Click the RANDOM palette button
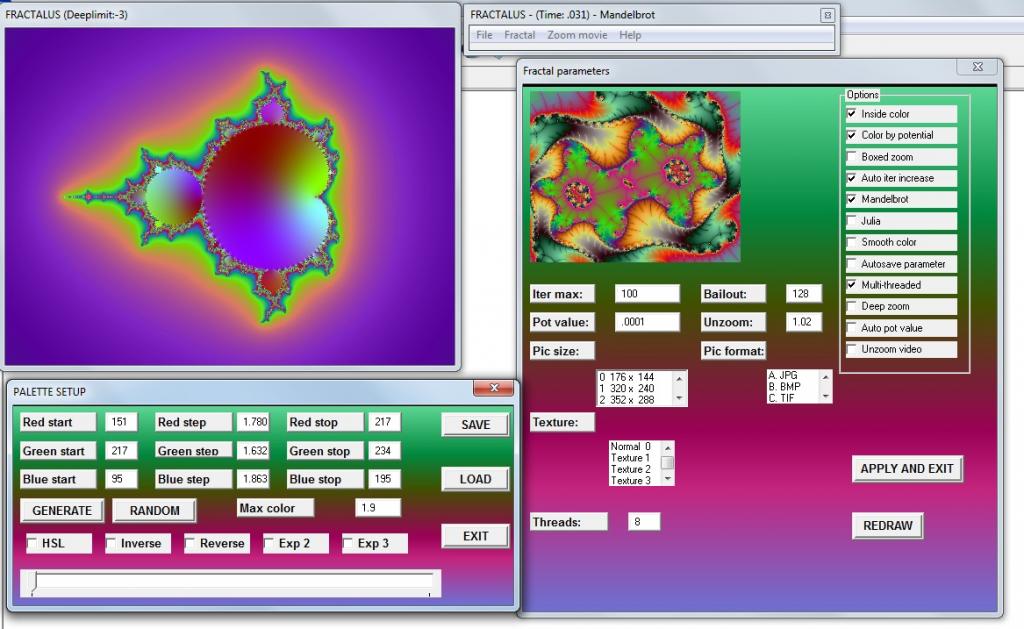Viewport: 1024px width, 629px height. pos(154,510)
